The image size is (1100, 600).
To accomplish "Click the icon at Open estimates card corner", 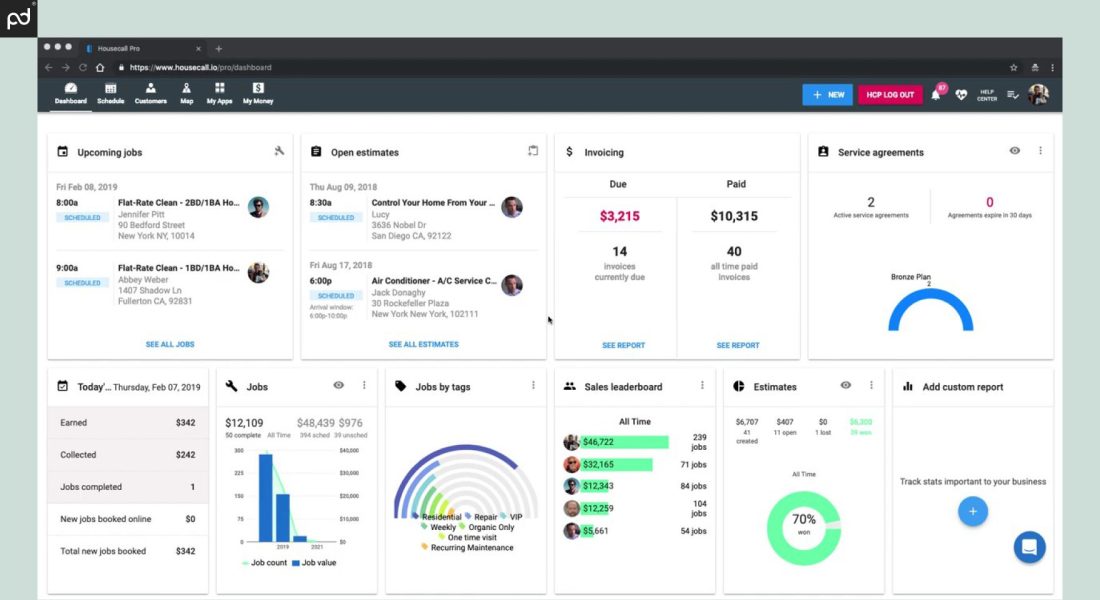I will [x=533, y=152].
